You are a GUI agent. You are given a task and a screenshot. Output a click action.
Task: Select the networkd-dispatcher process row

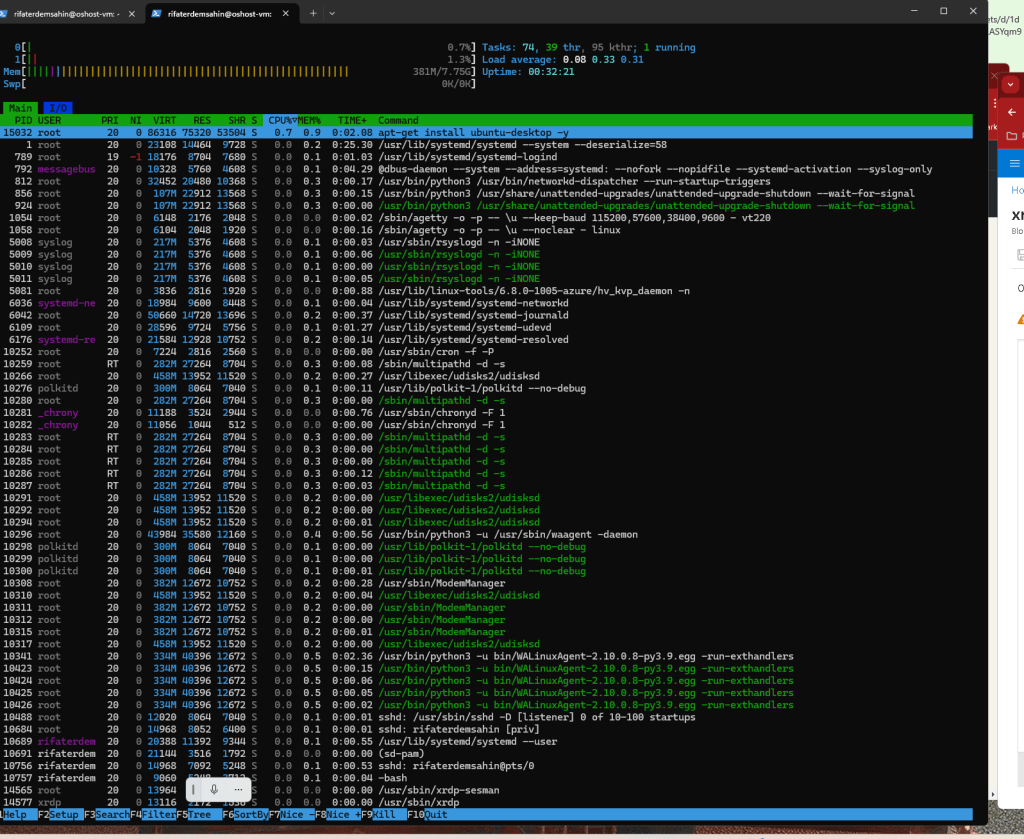coord(487,182)
